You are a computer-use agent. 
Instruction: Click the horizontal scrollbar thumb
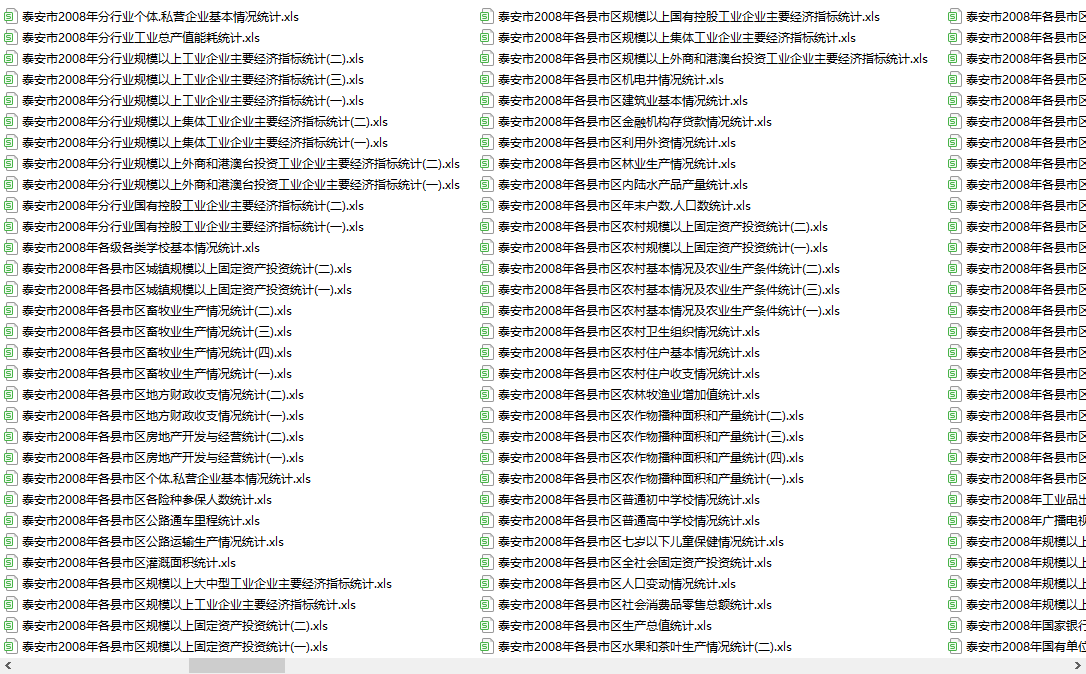click(237, 666)
